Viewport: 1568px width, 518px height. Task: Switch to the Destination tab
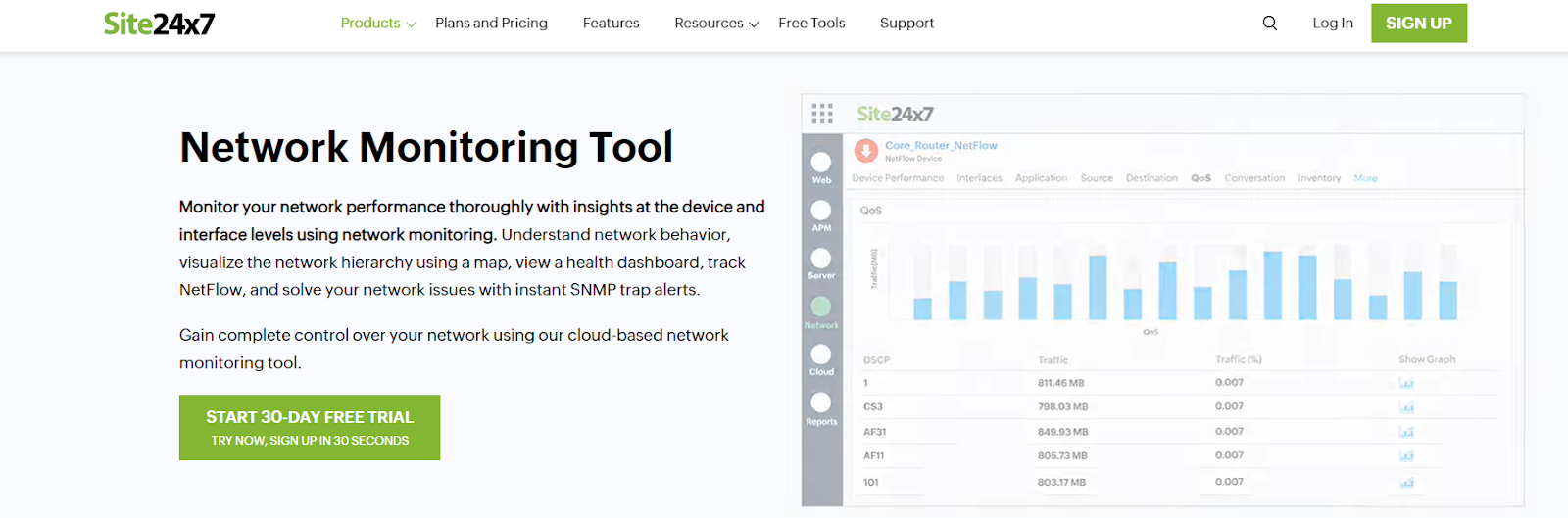1151,178
